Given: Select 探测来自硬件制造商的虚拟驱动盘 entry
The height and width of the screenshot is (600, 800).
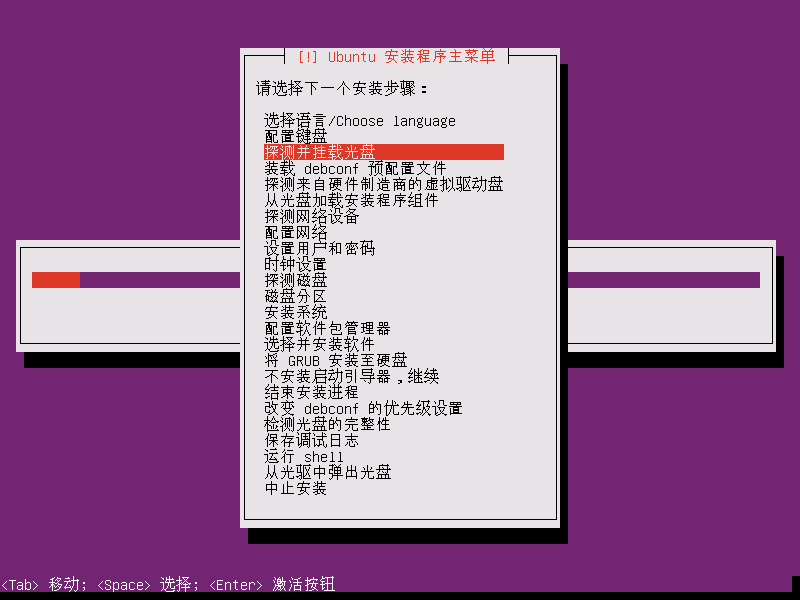Looking at the screenshot, I should point(384,184).
